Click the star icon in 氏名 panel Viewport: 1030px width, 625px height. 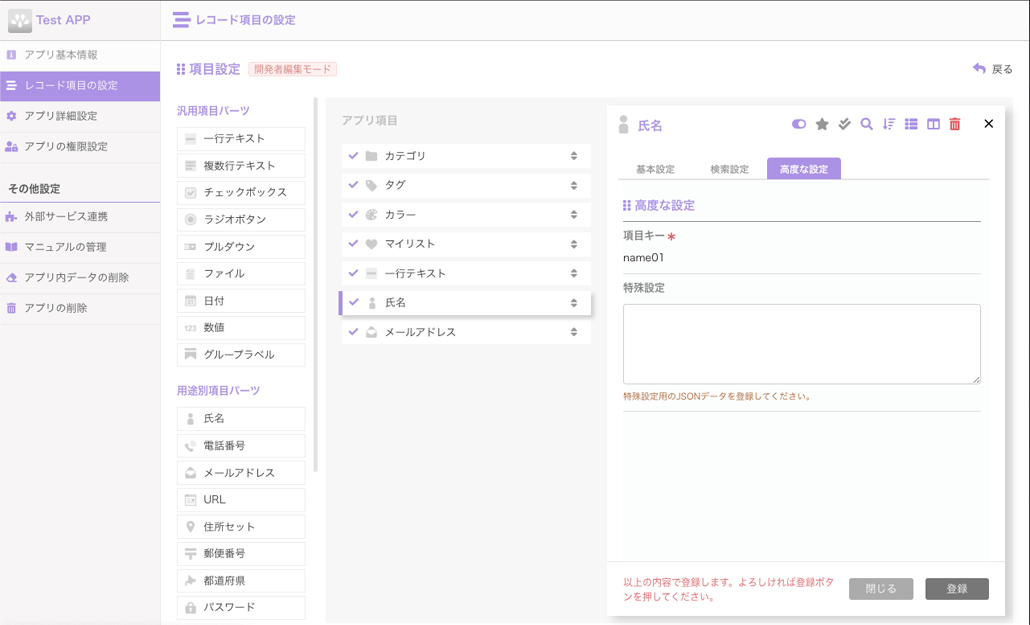pyautogui.click(x=822, y=124)
